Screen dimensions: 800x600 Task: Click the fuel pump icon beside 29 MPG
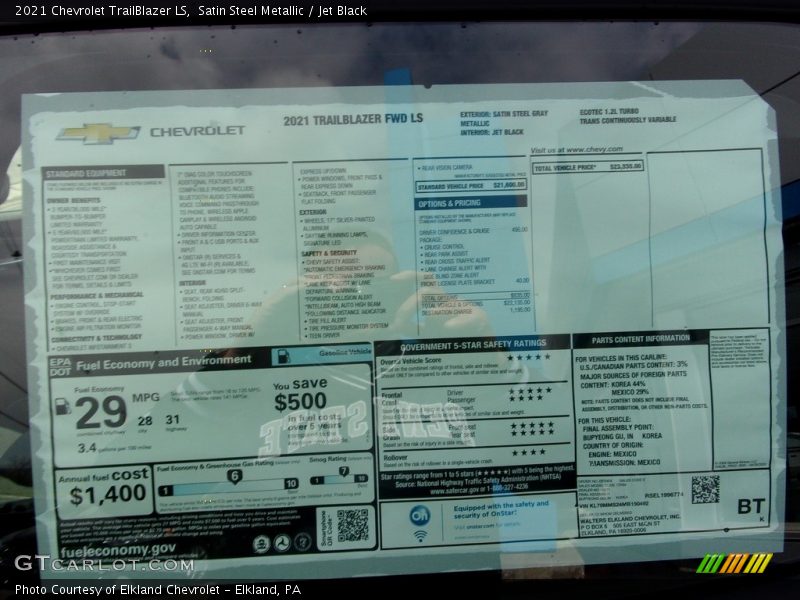[62, 406]
